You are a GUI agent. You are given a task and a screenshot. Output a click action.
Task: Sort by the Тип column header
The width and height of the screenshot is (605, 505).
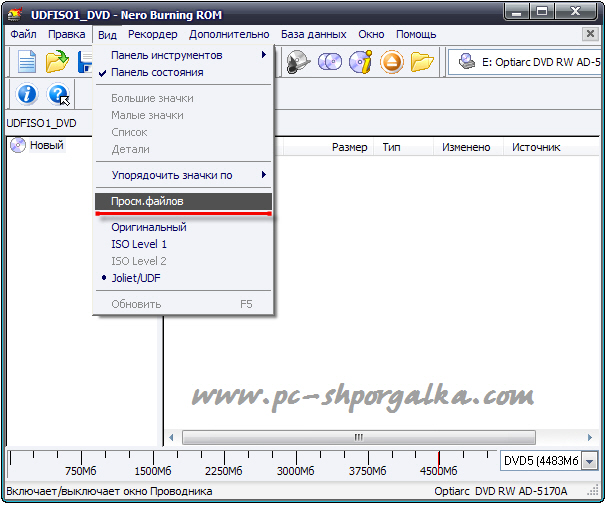coord(403,147)
